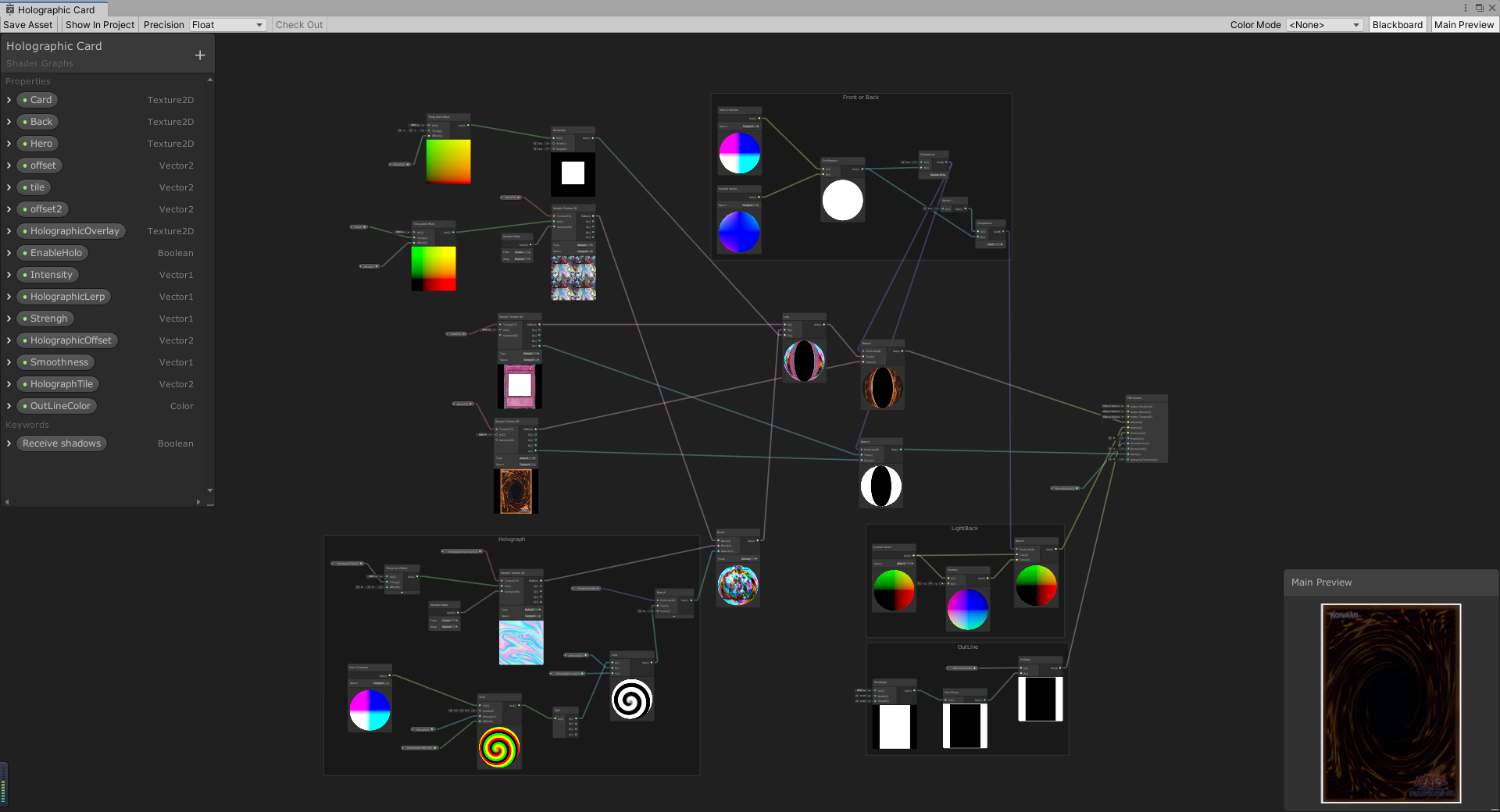Toggle the Main Preview button
Screen dimensions: 1500x812
1464,25
